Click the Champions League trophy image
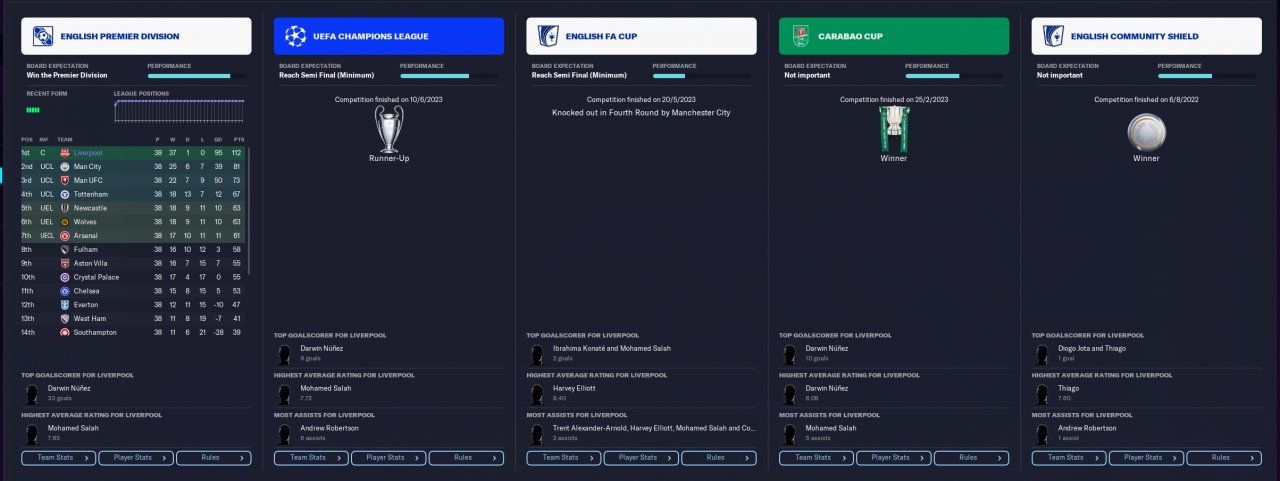This screenshot has height=481, width=1280. tap(389, 128)
